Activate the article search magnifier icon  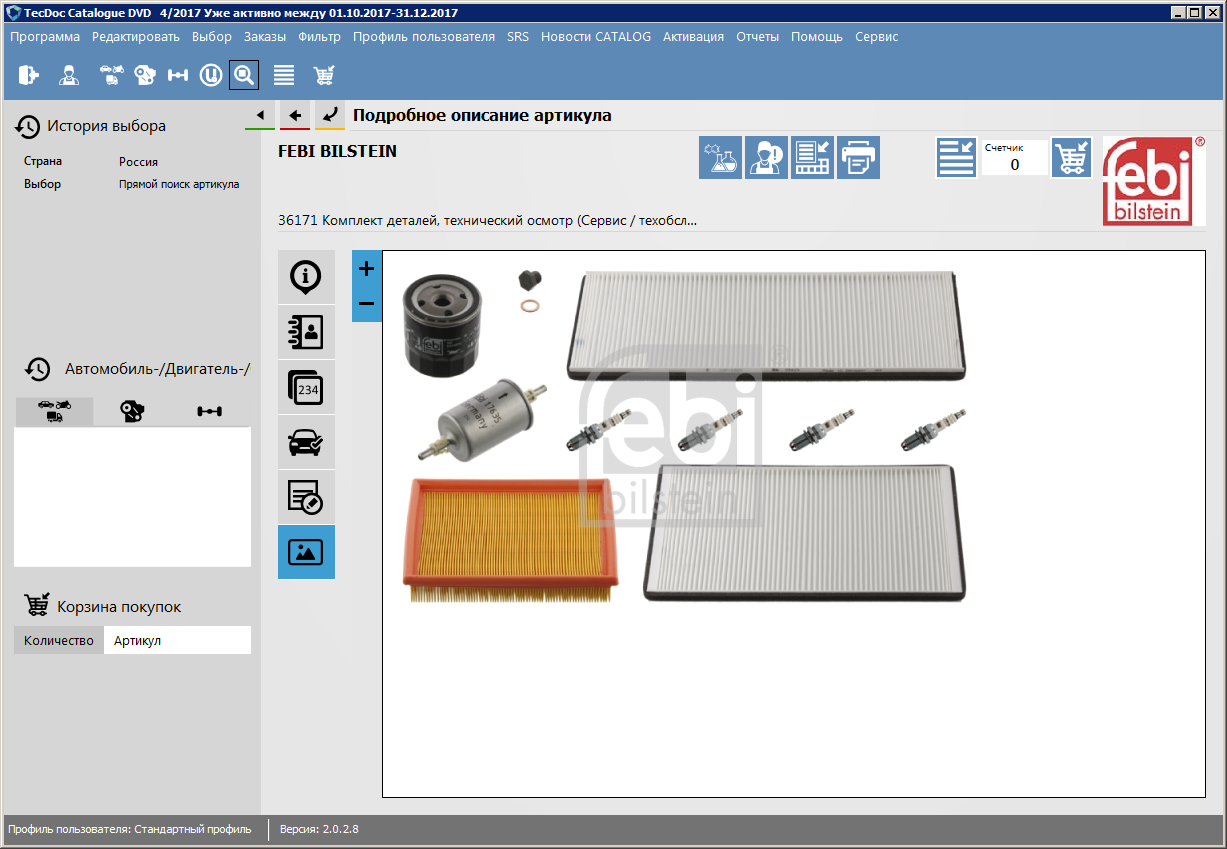tap(244, 75)
